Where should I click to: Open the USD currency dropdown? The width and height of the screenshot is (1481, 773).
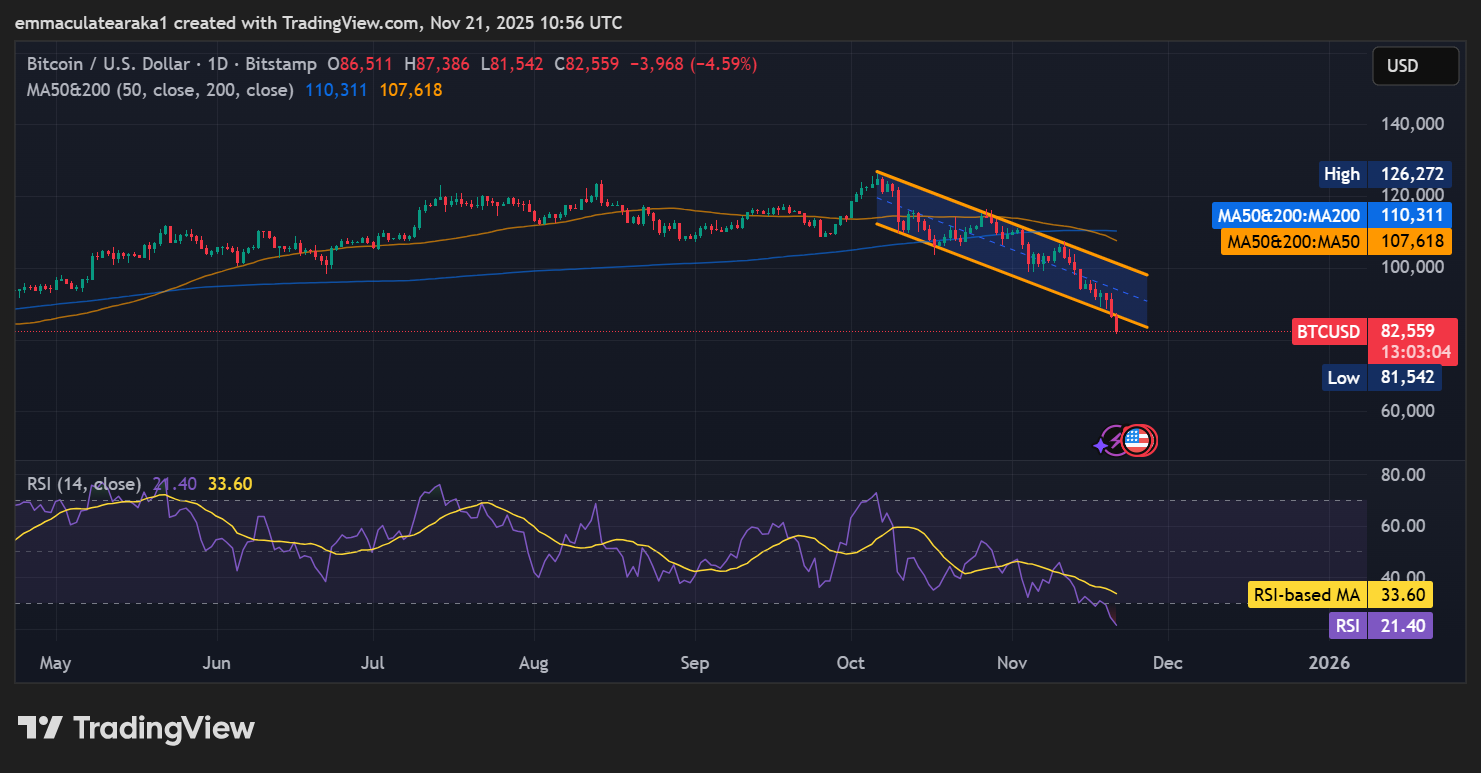(x=1414, y=65)
